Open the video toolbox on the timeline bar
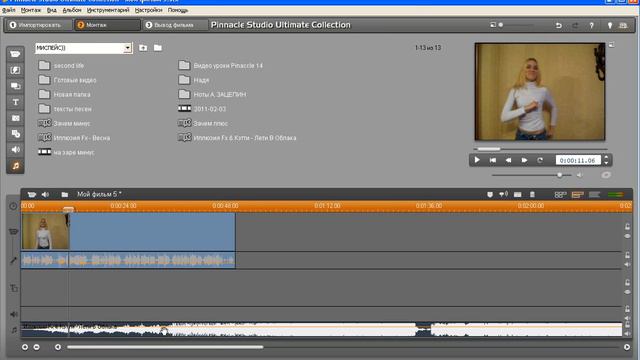 31,194
